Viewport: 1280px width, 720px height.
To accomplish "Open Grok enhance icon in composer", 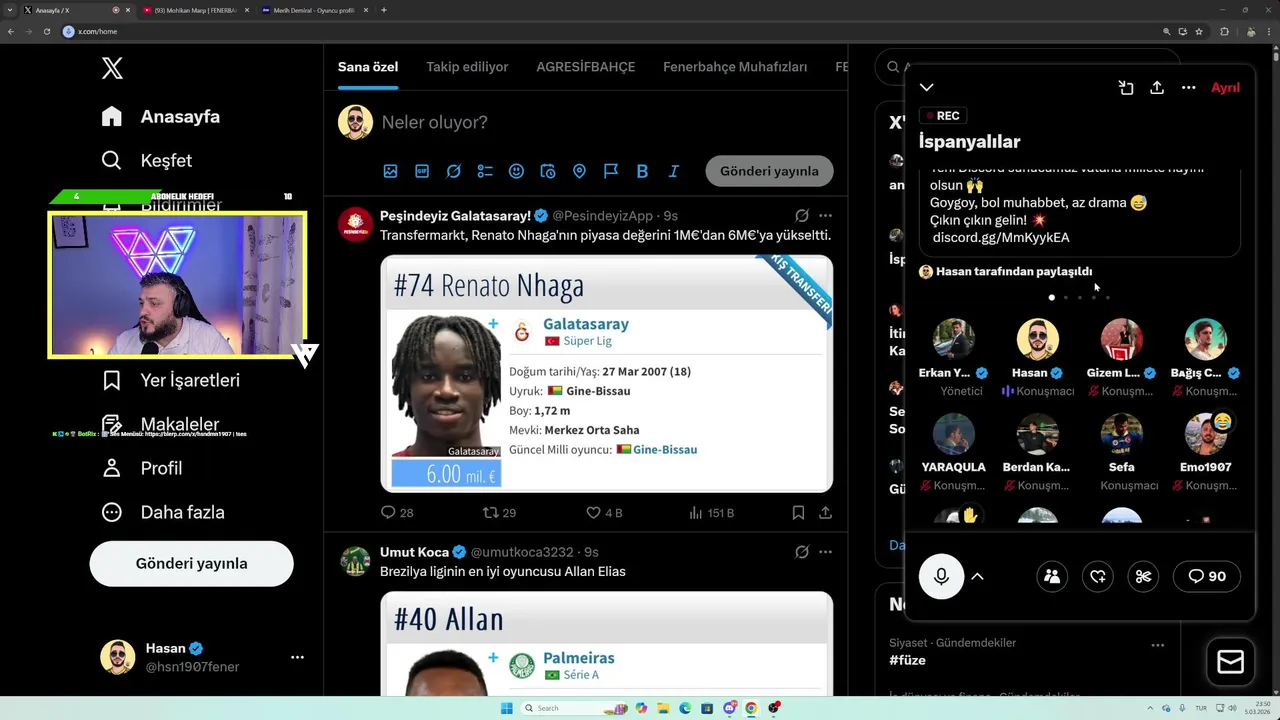I will point(453,171).
